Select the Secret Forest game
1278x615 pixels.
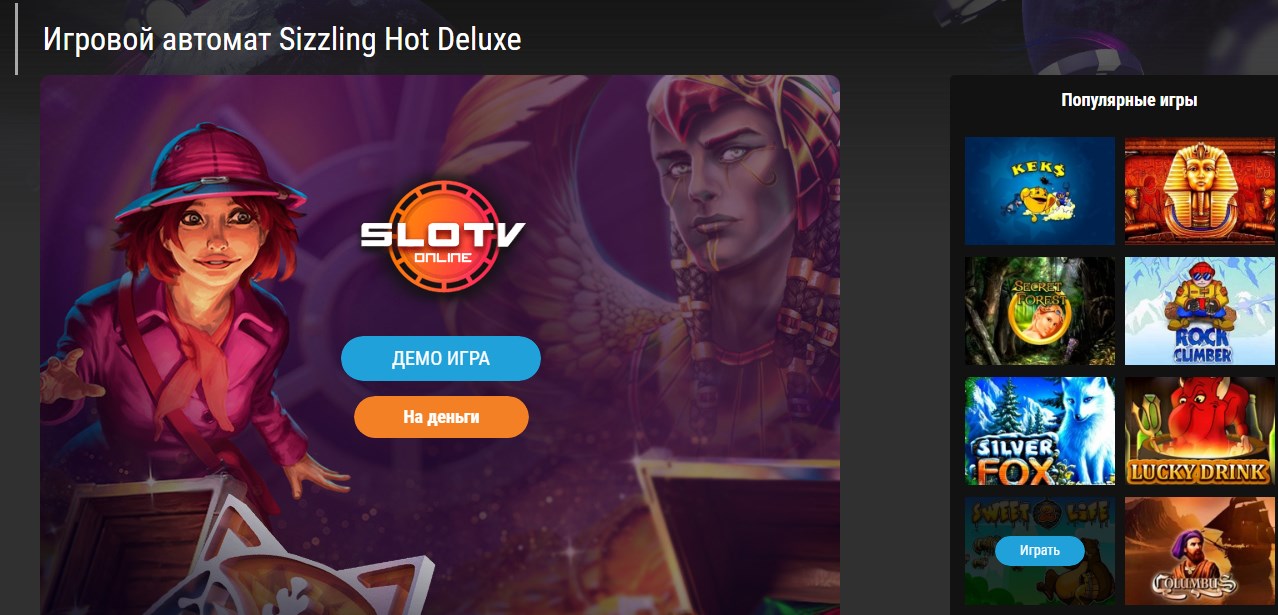(x=1040, y=311)
